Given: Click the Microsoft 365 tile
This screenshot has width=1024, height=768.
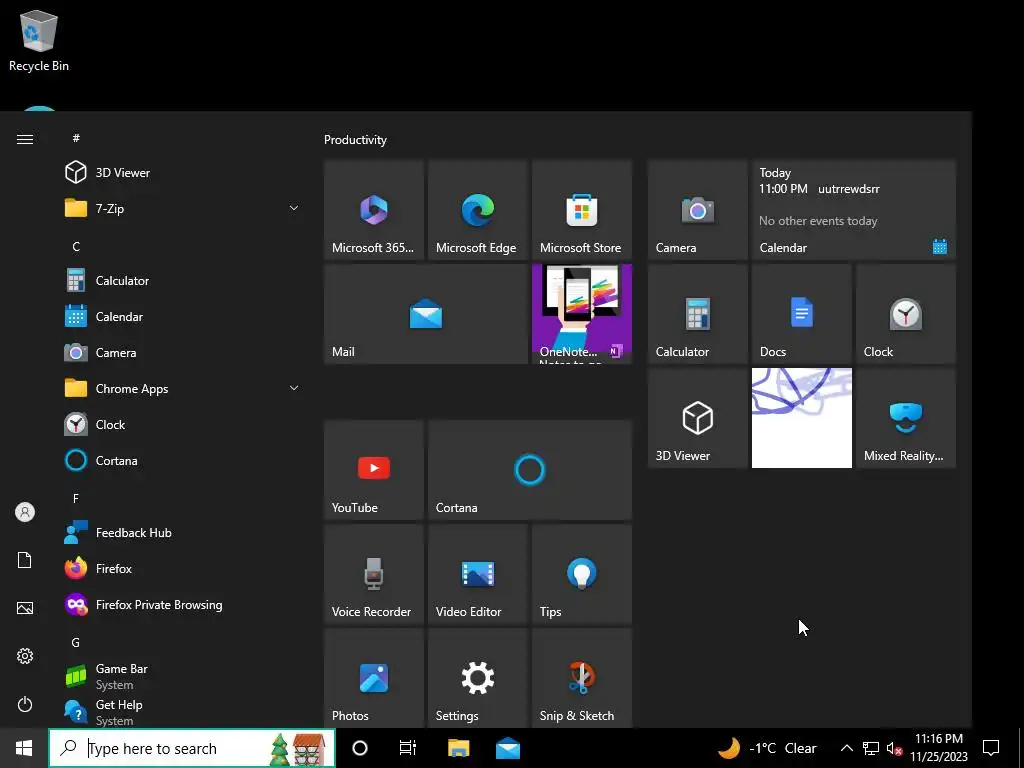Looking at the screenshot, I should point(374,210).
